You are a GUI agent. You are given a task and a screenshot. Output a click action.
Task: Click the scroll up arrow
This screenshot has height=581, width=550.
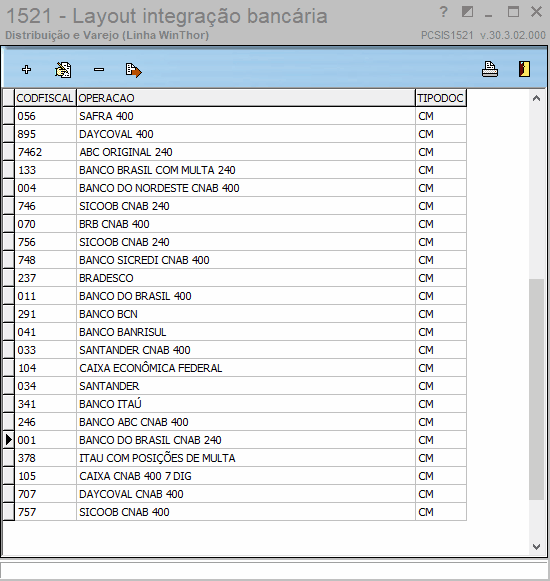(536, 99)
